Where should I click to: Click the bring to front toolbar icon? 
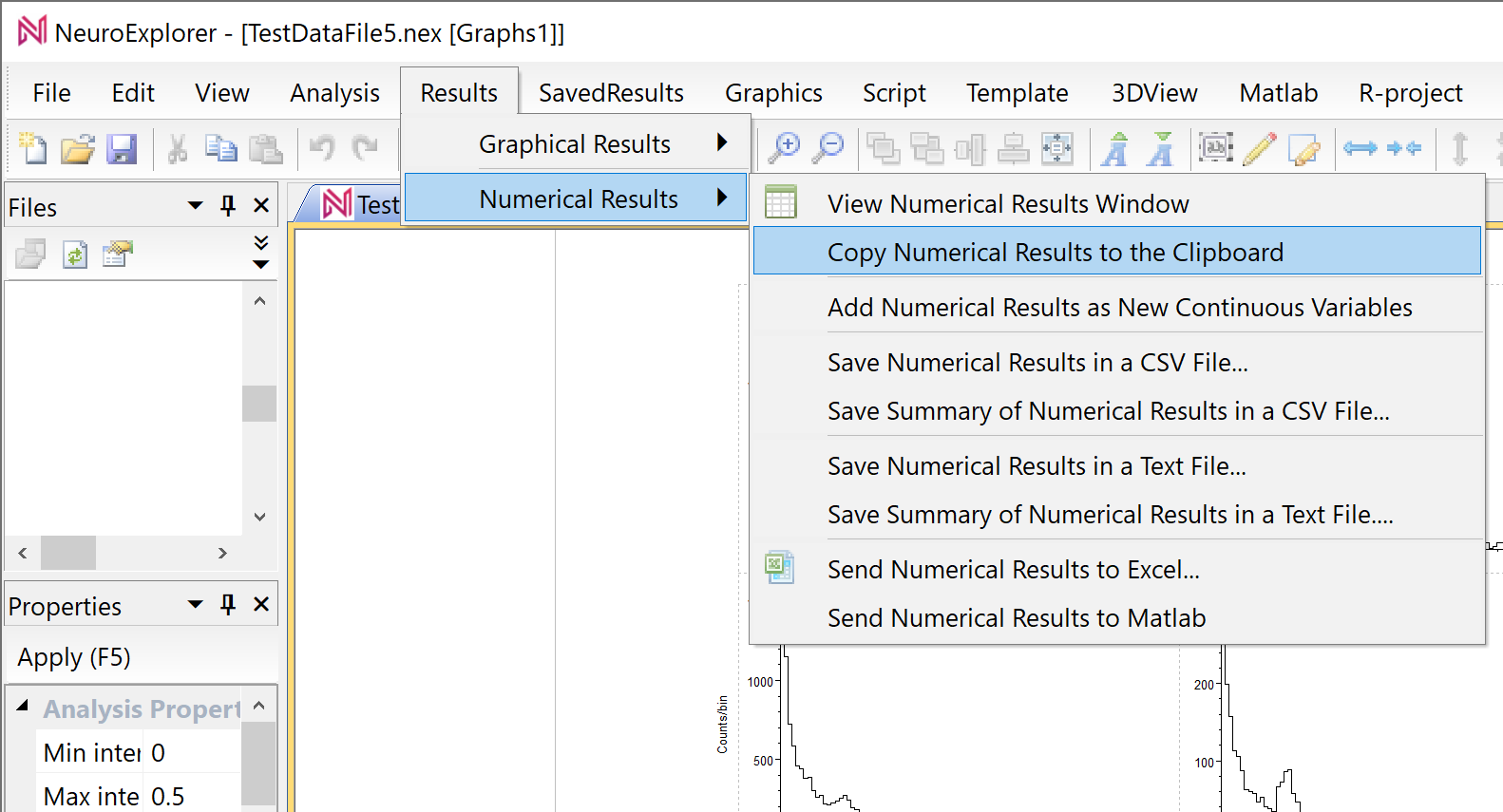pyautogui.click(x=884, y=148)
